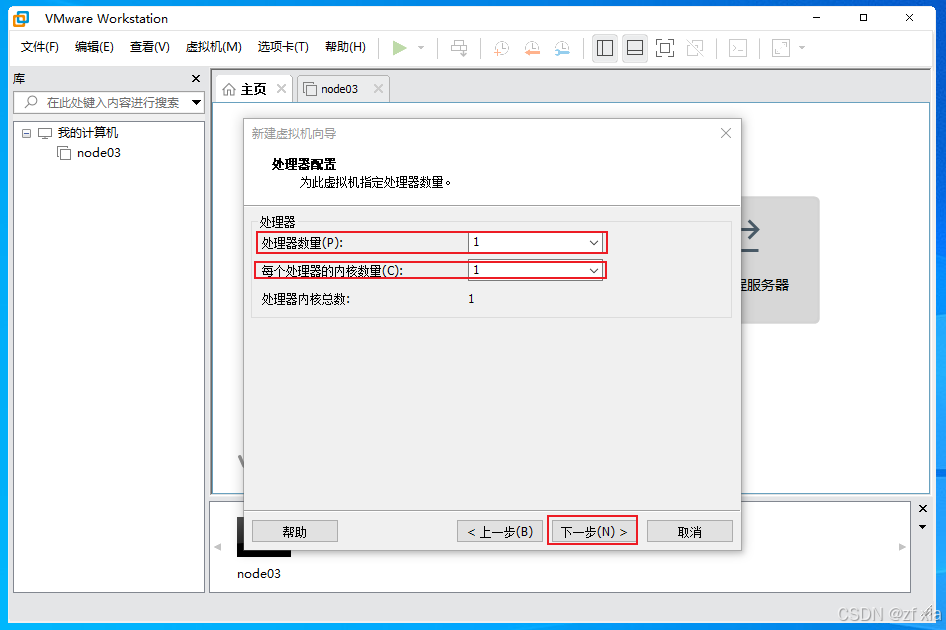Viewport: 946px width, 630px height.
Task: Click the 处理器配置 wizard heading
Action: pyautogui.click(x=303, y=164)
